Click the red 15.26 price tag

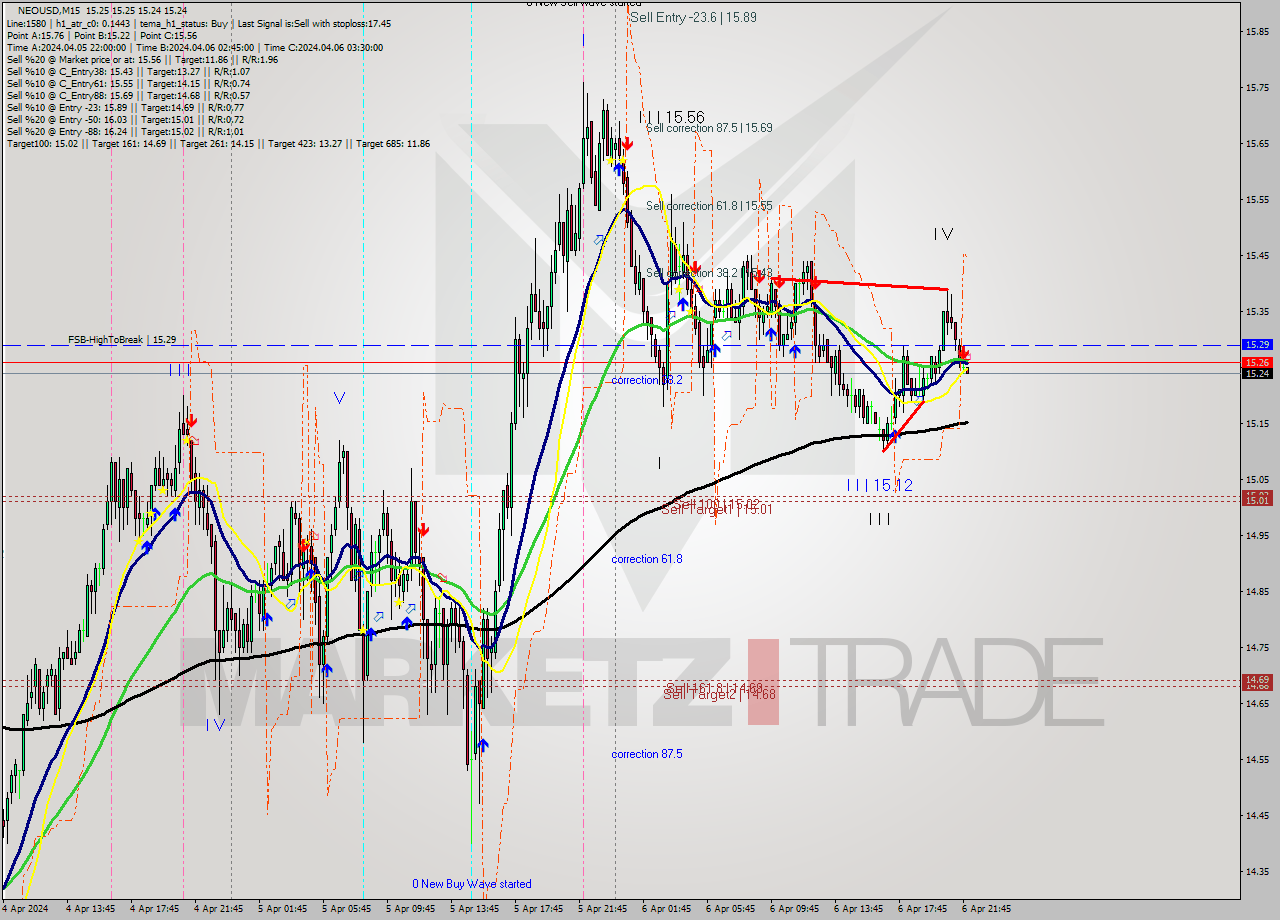tap(1256, 362)
